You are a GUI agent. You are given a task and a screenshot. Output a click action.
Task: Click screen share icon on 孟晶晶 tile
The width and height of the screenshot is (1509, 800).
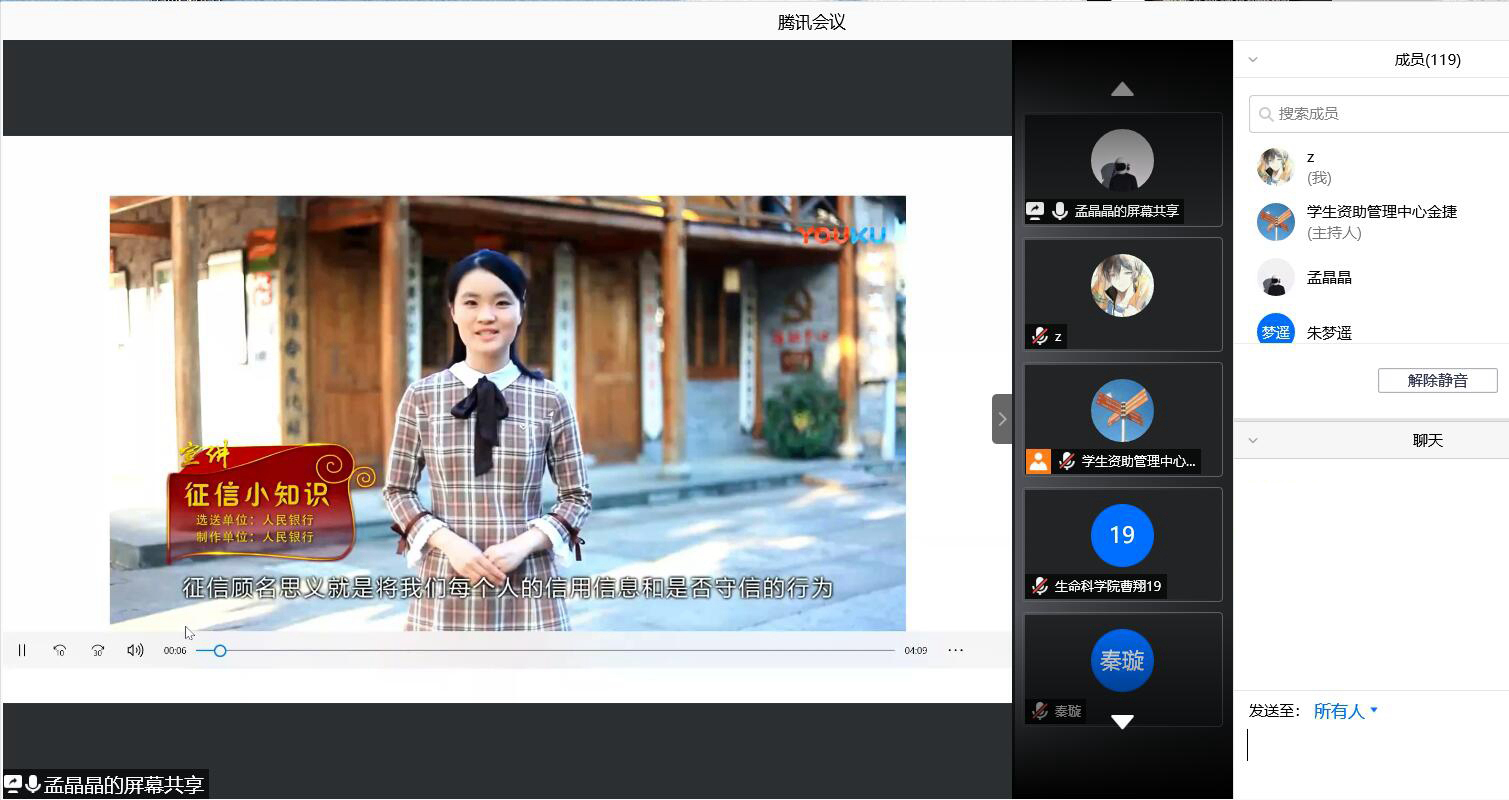pos(1036,211)
